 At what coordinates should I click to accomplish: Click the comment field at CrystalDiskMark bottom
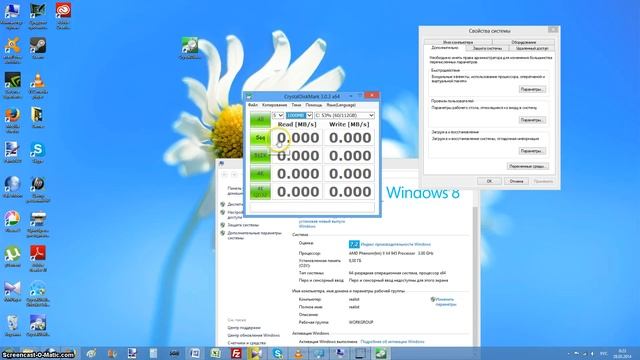(x=312, y=207)
